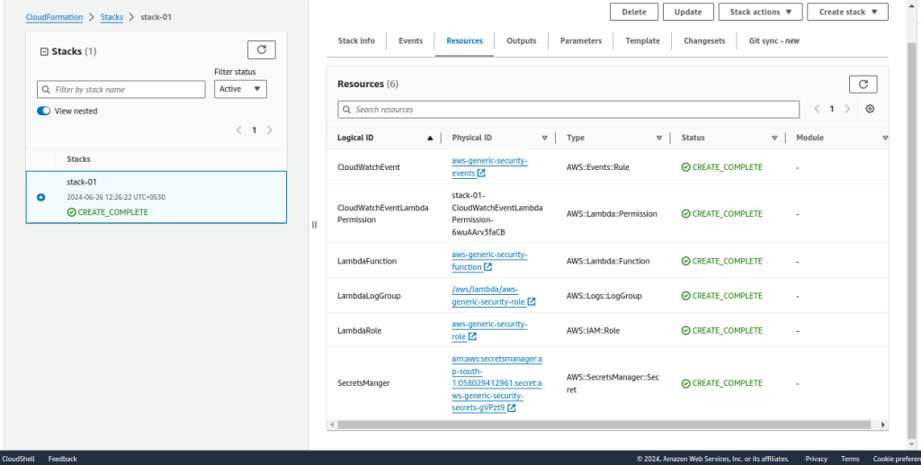Viewport: 921px width, 465px height.
Task: Open Terms footer link
Action: [x=850, y=459]
